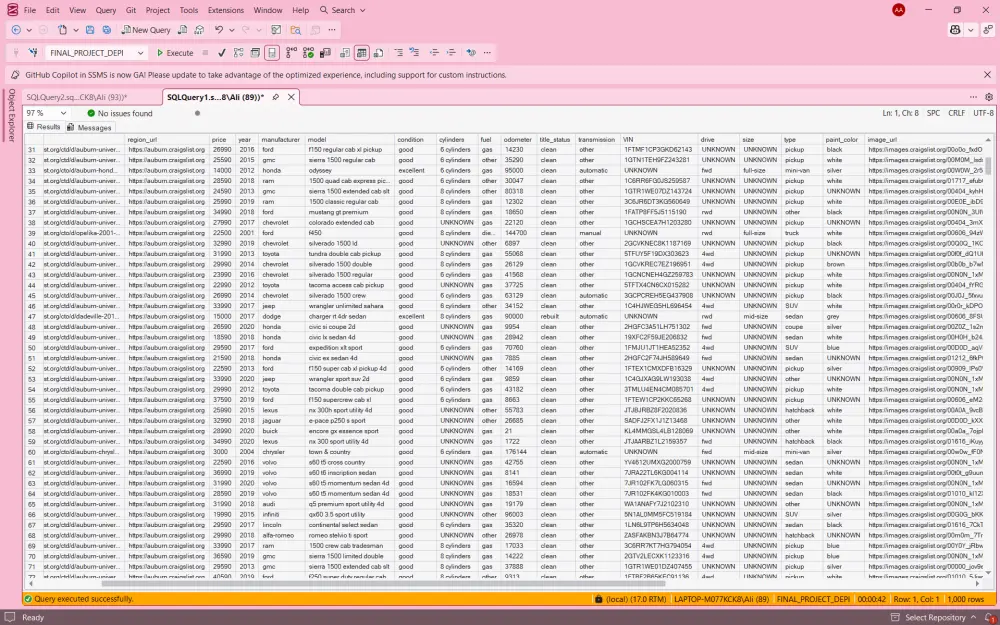
Task: Save the current query file
Action: (90, 29)
